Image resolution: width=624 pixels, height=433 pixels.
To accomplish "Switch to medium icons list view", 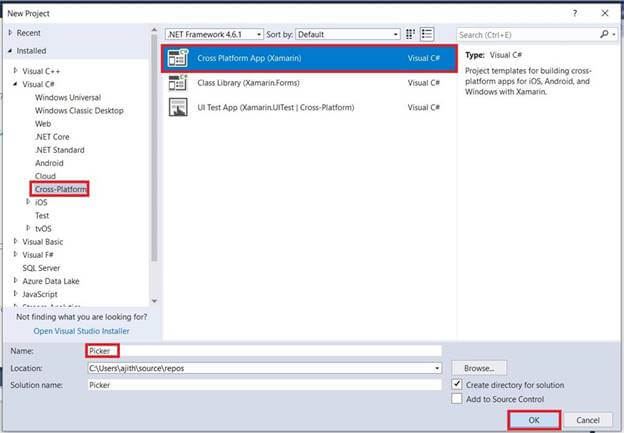I will tap(427, 34).
